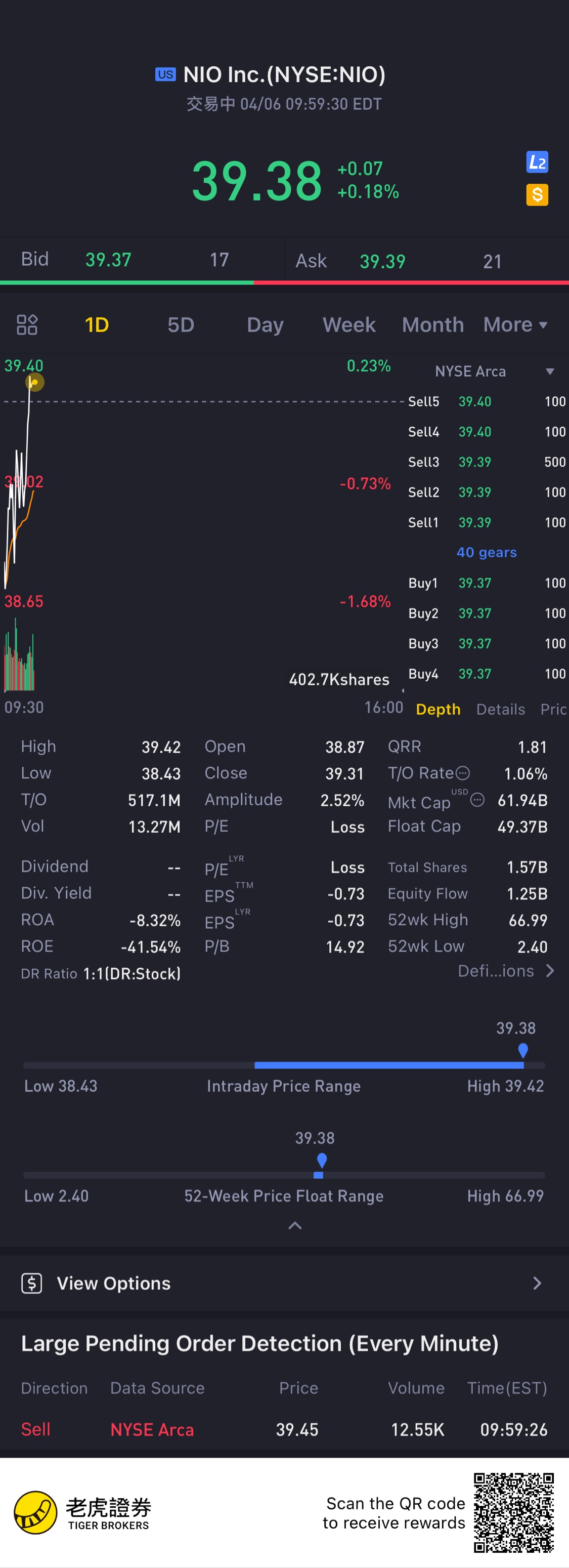The width and height of the screenshot is (569, 1568).
Task: Tap the Sell NYSE Arca pending order row
Action: click(284, 1429)
